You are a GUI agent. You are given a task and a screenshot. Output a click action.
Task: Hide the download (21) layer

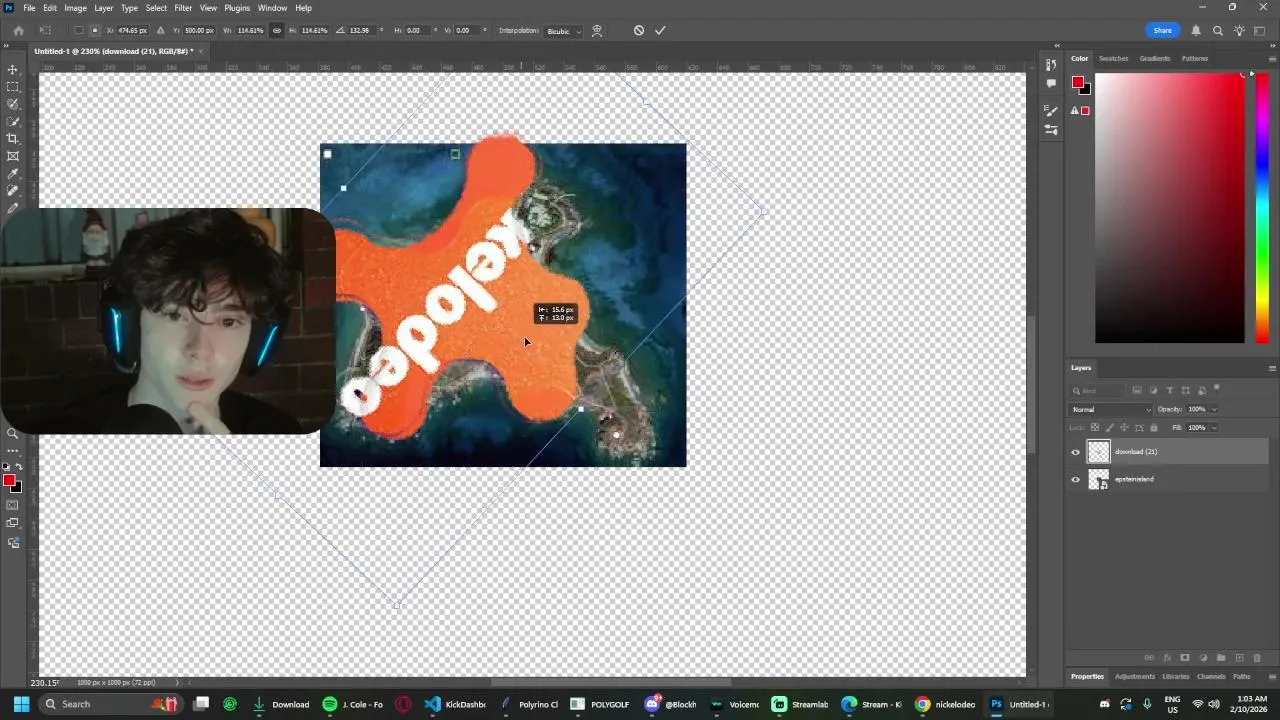(x=1076, y=452)
